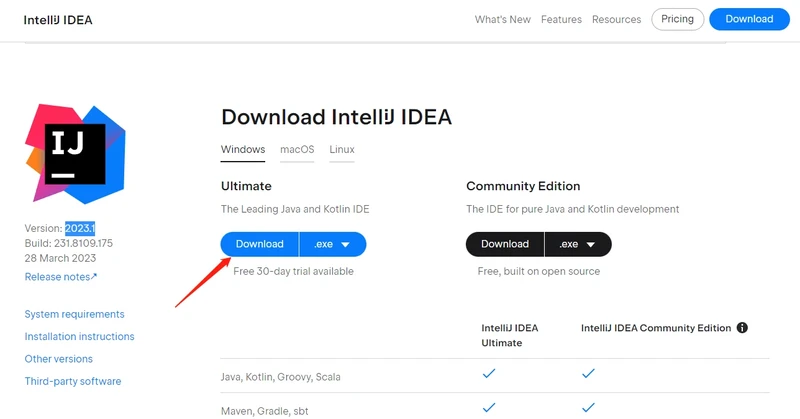Click the Community checkmark for Java, Kotlin row
800x419 pixels.
point(588,374)
